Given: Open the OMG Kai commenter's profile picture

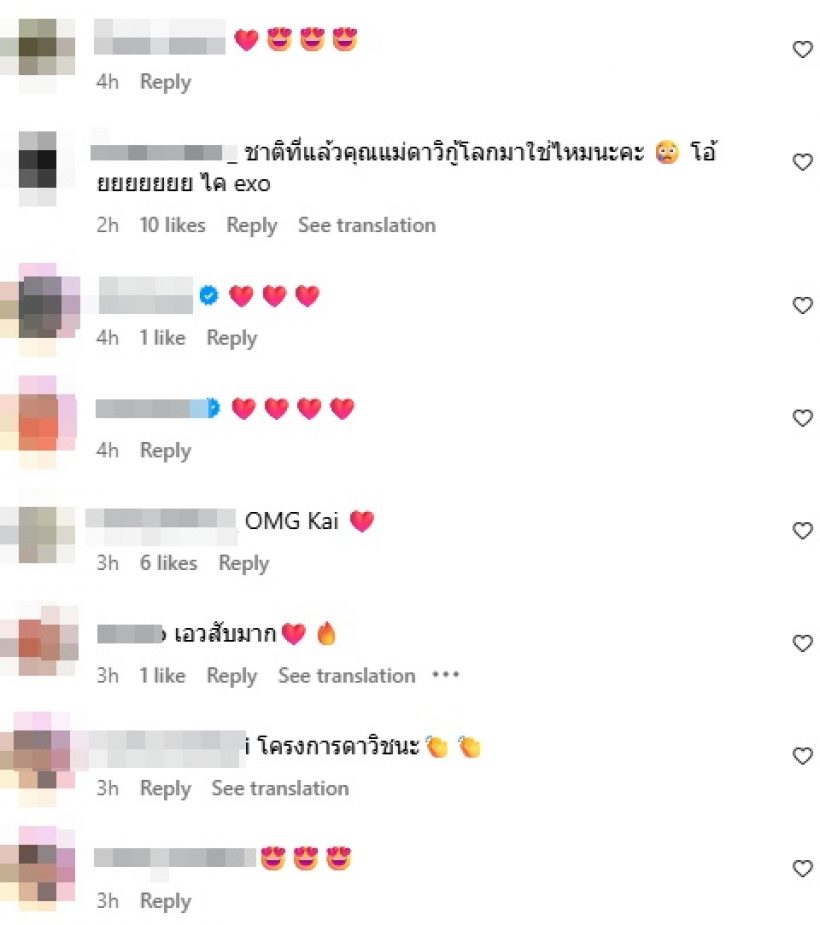Looking at the screenshot, I should [38, 534].
